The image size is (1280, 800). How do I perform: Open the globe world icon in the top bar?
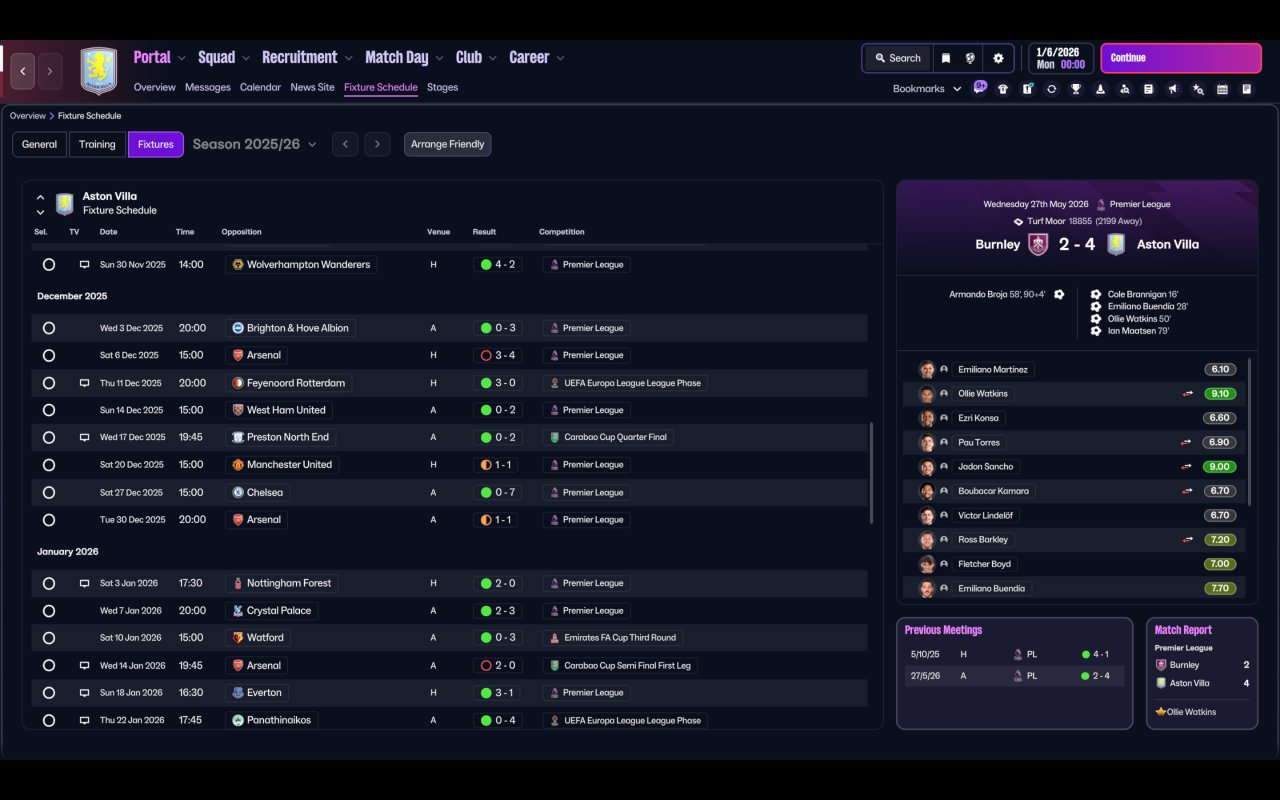970,58
